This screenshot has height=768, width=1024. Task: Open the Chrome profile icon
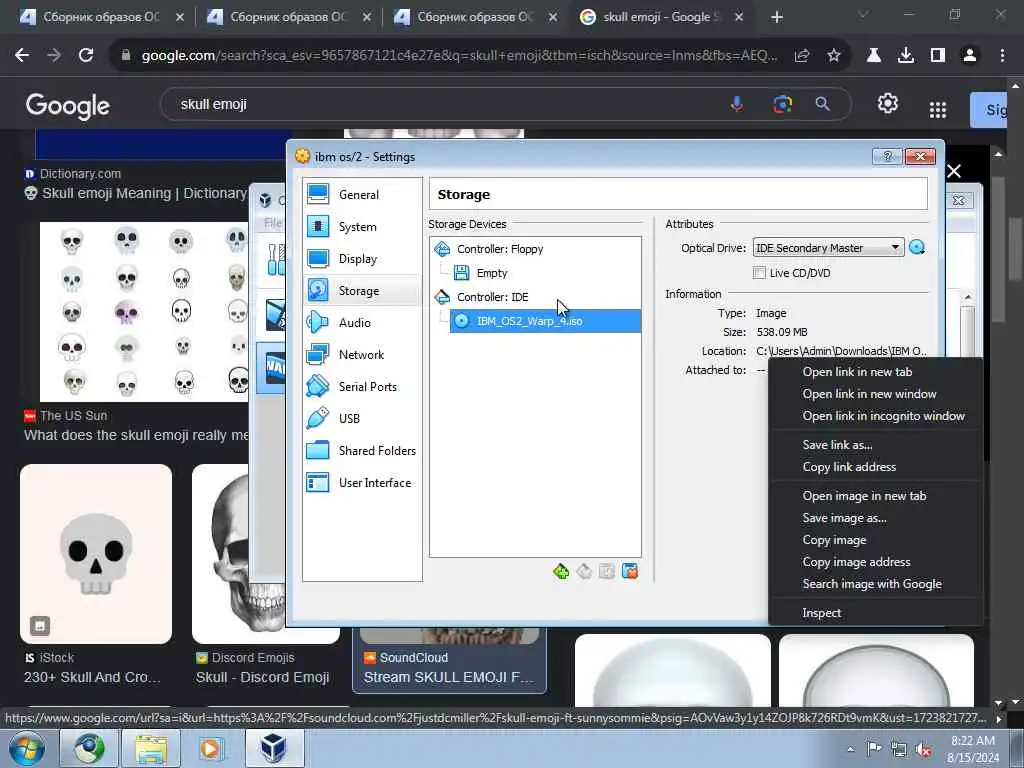[x=970, y=56]
